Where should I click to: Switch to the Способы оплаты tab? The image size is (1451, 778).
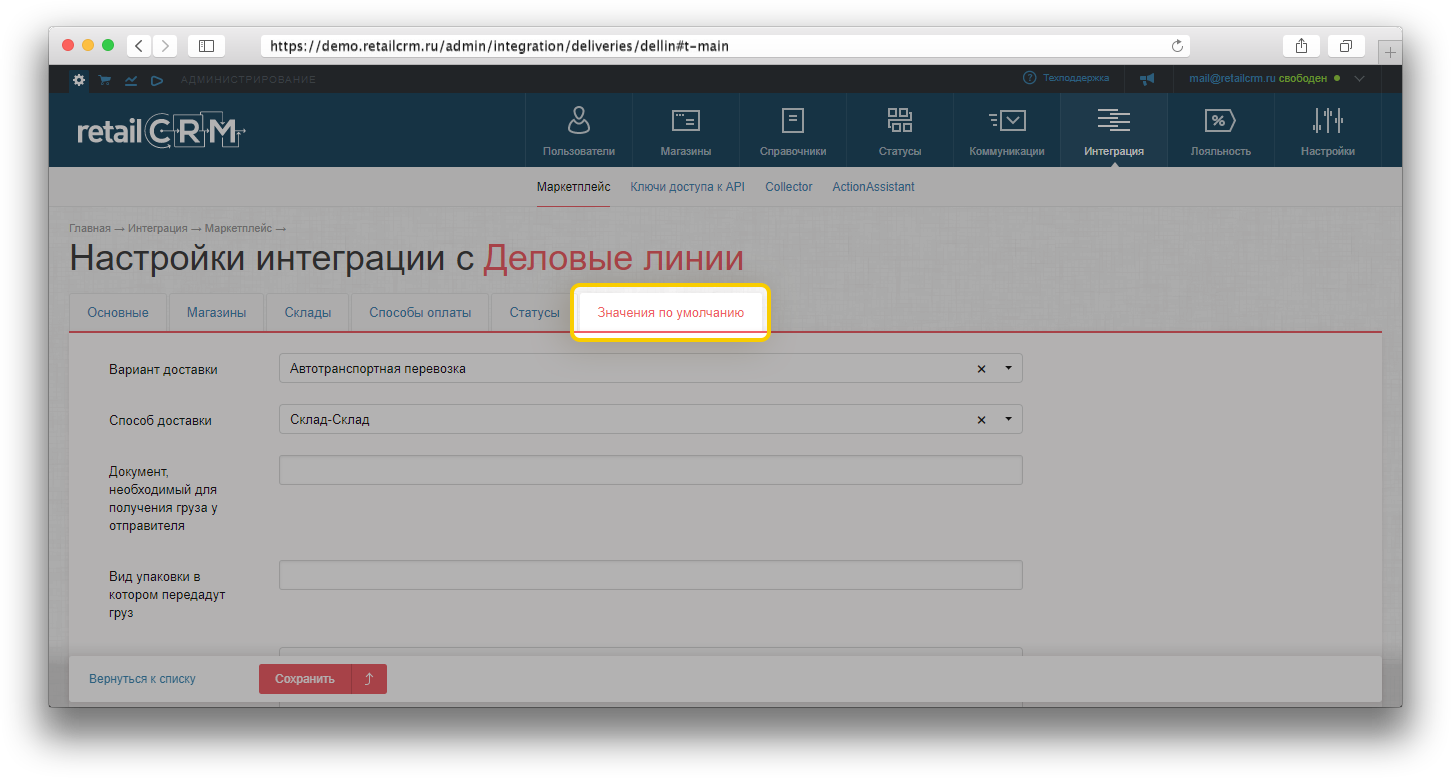pos(420,313)
